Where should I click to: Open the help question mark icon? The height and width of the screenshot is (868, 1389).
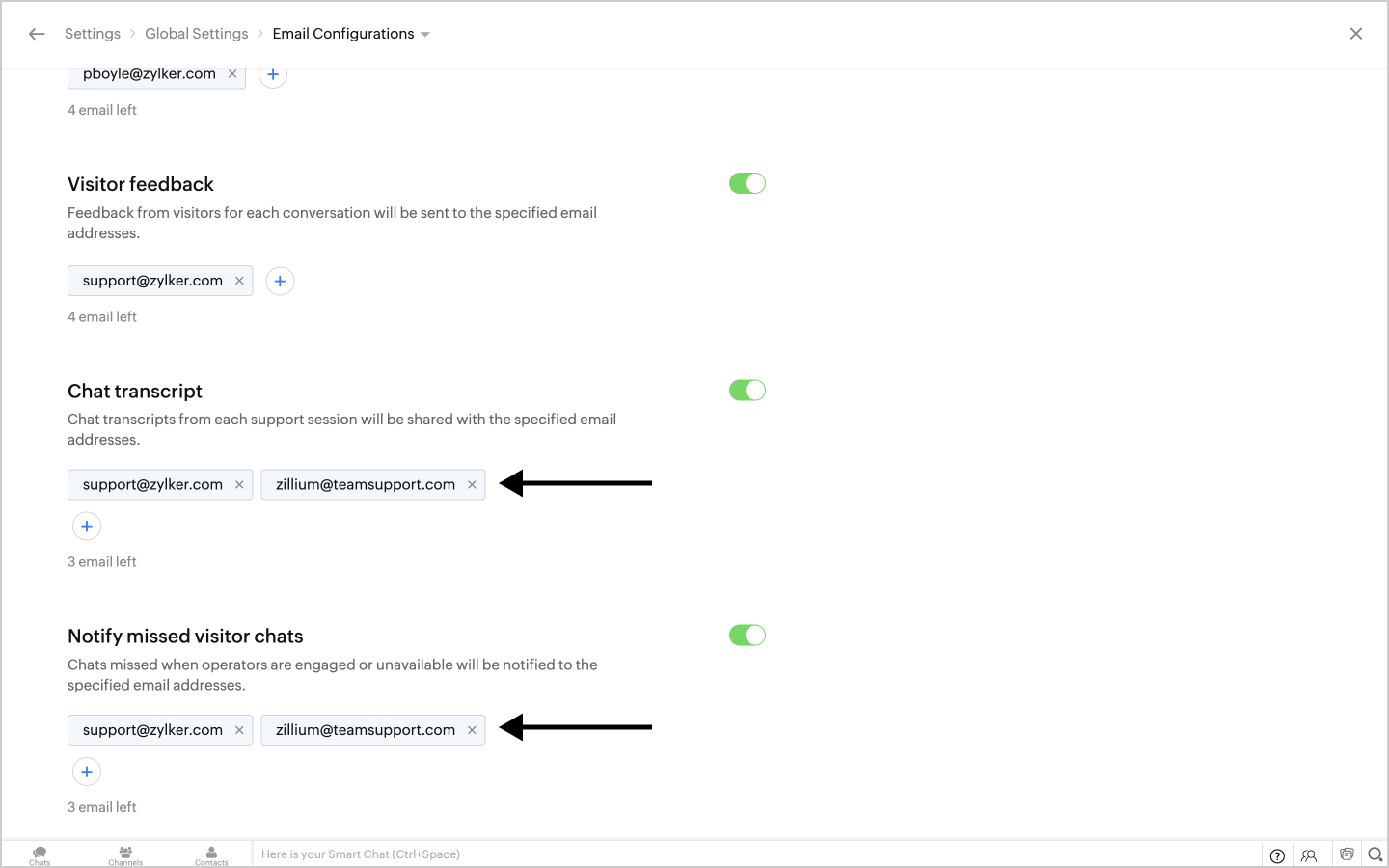(x=1277, y=855)
